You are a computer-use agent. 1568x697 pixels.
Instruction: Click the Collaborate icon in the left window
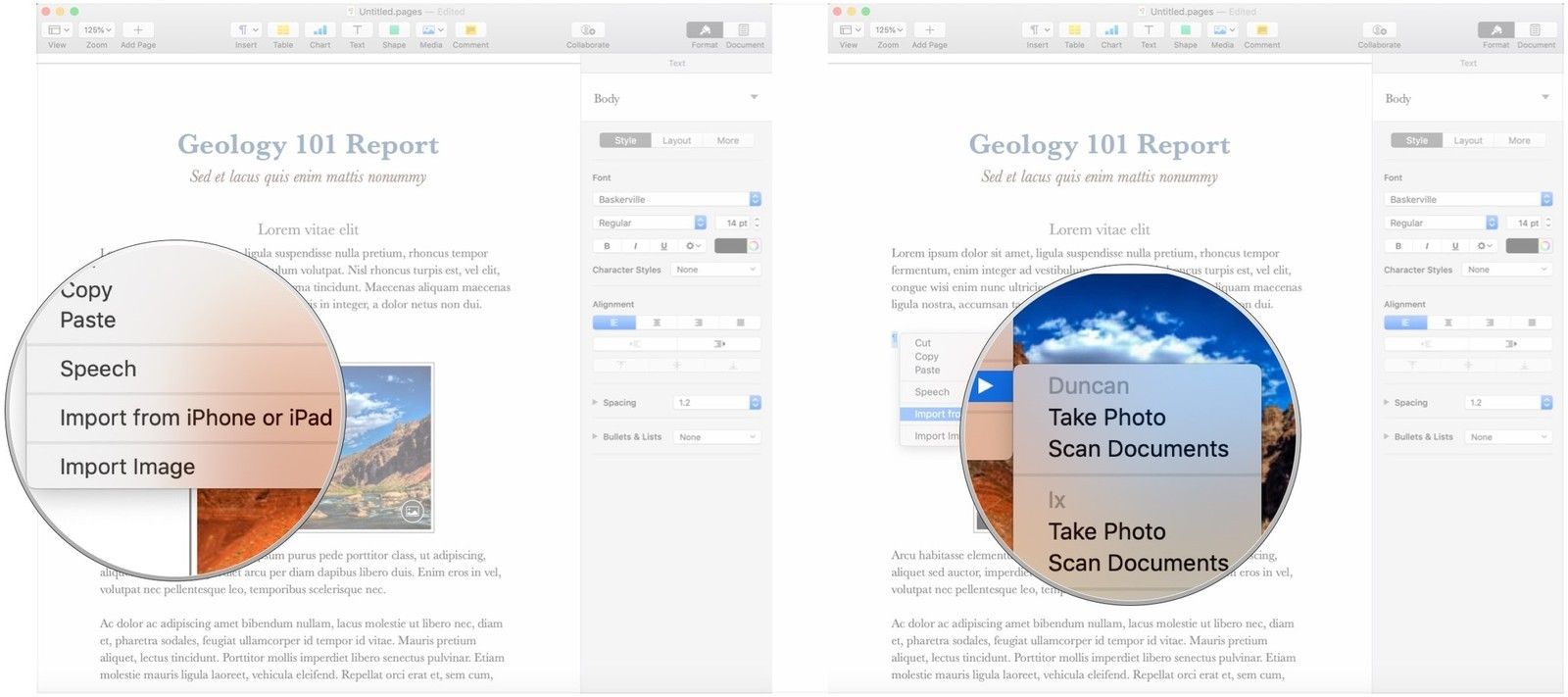pyautogui.click(x=587, y=30)
